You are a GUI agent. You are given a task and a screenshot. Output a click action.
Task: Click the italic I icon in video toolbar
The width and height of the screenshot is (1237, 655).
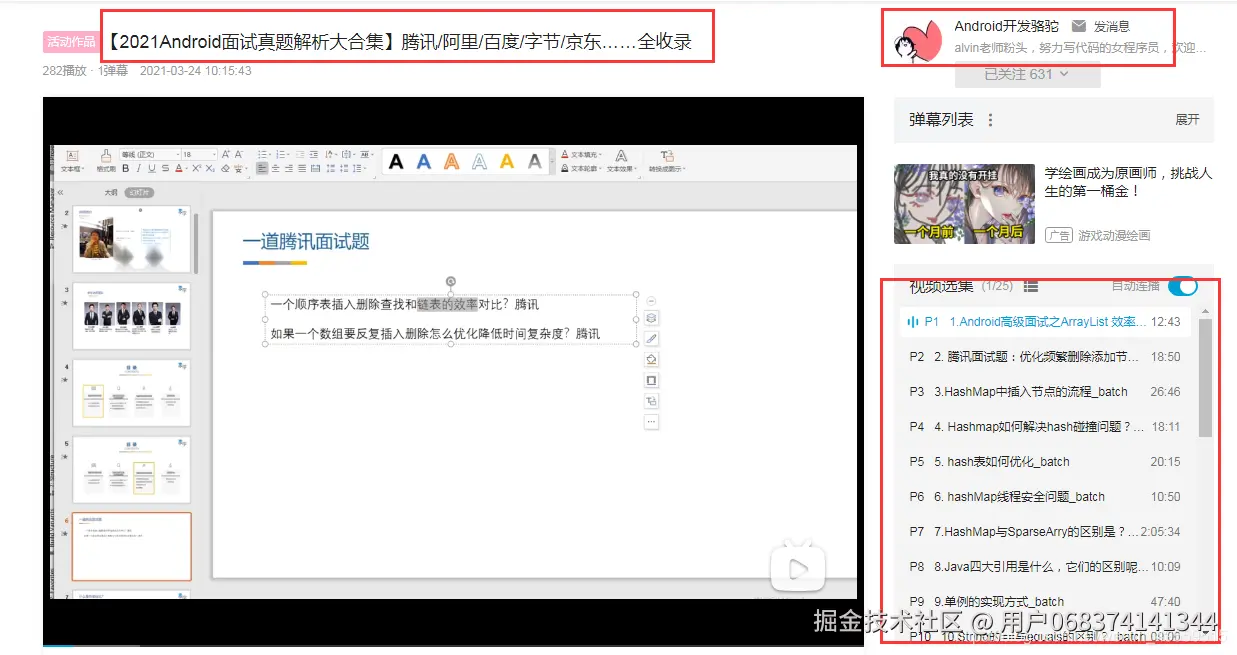(x=139, y=169)
